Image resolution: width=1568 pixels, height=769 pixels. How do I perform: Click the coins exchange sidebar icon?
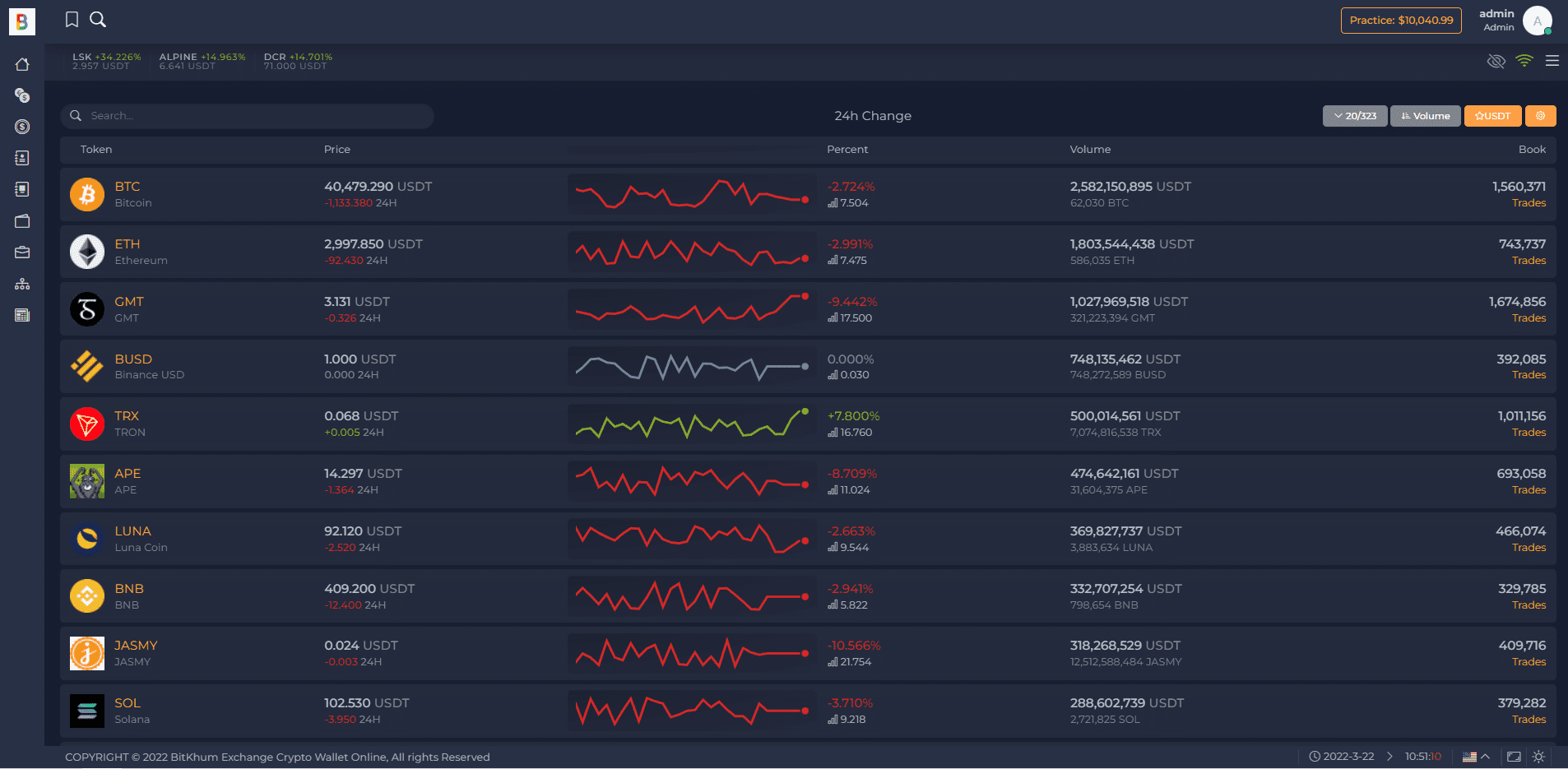pyautogui.click(x=22, y=95)
